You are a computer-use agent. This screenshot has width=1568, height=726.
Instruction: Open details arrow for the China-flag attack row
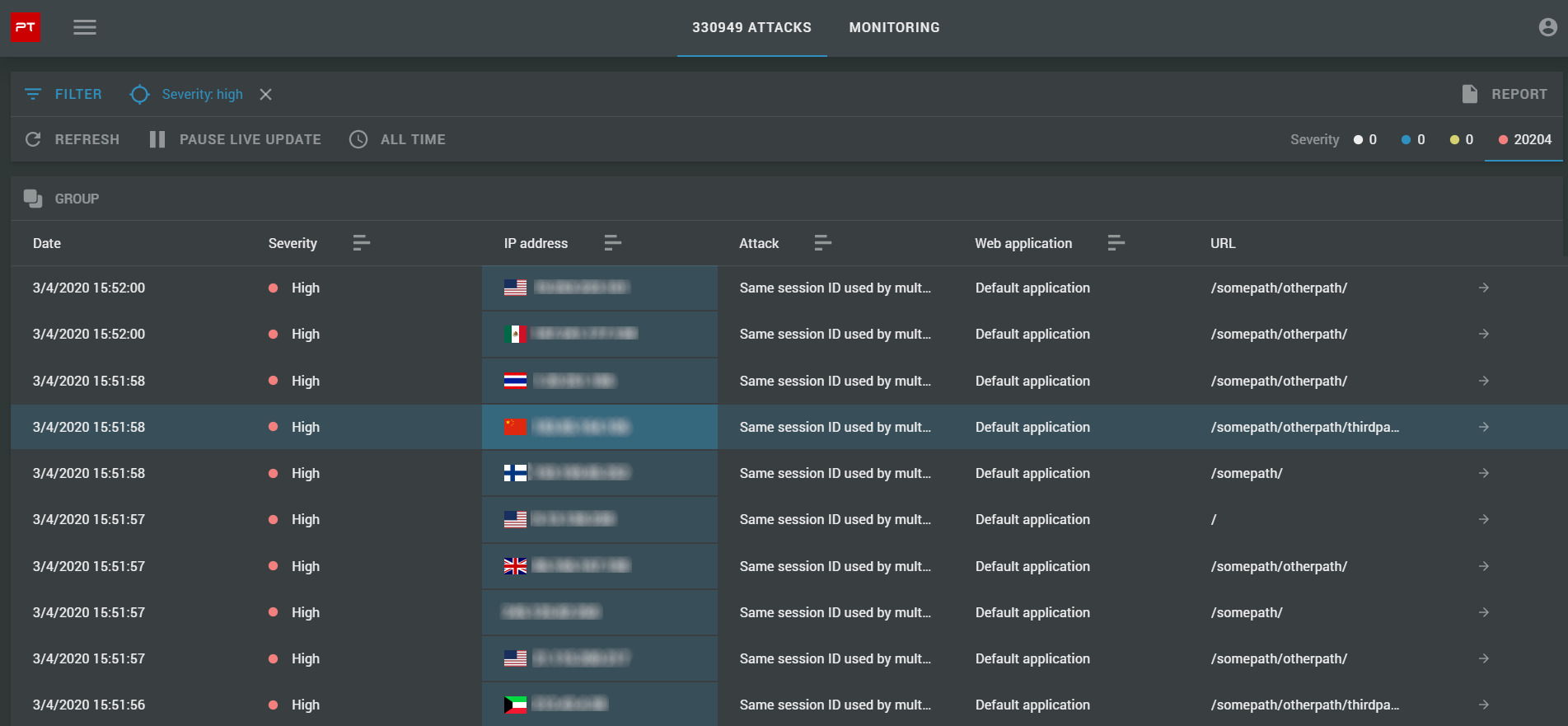tap(1483, 427)
